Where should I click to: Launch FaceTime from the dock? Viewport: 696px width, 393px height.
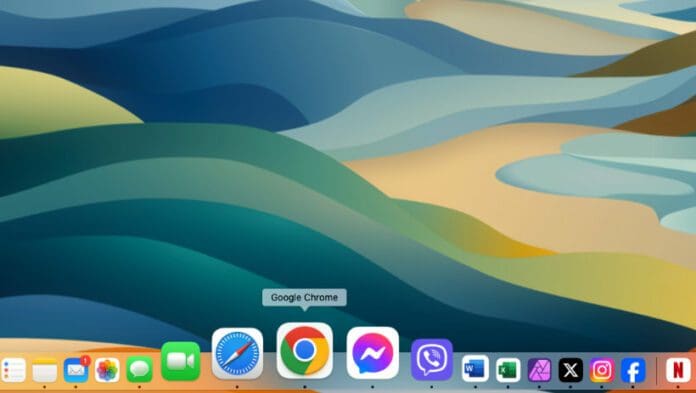tap(181, 361)
